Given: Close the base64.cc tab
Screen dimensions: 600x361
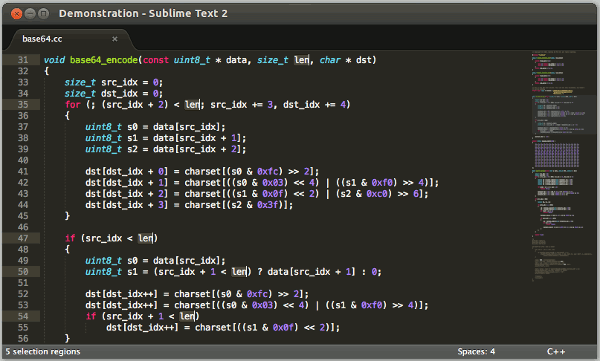Looking at the screenshot, I should (114, 39).
